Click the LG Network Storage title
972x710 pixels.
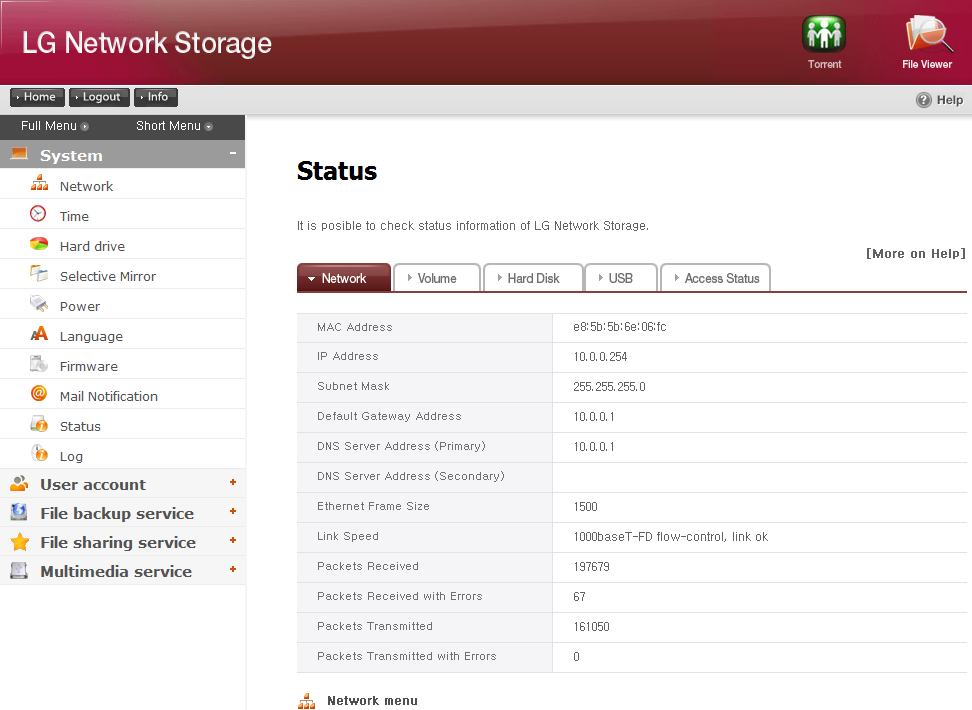(147, 43)
